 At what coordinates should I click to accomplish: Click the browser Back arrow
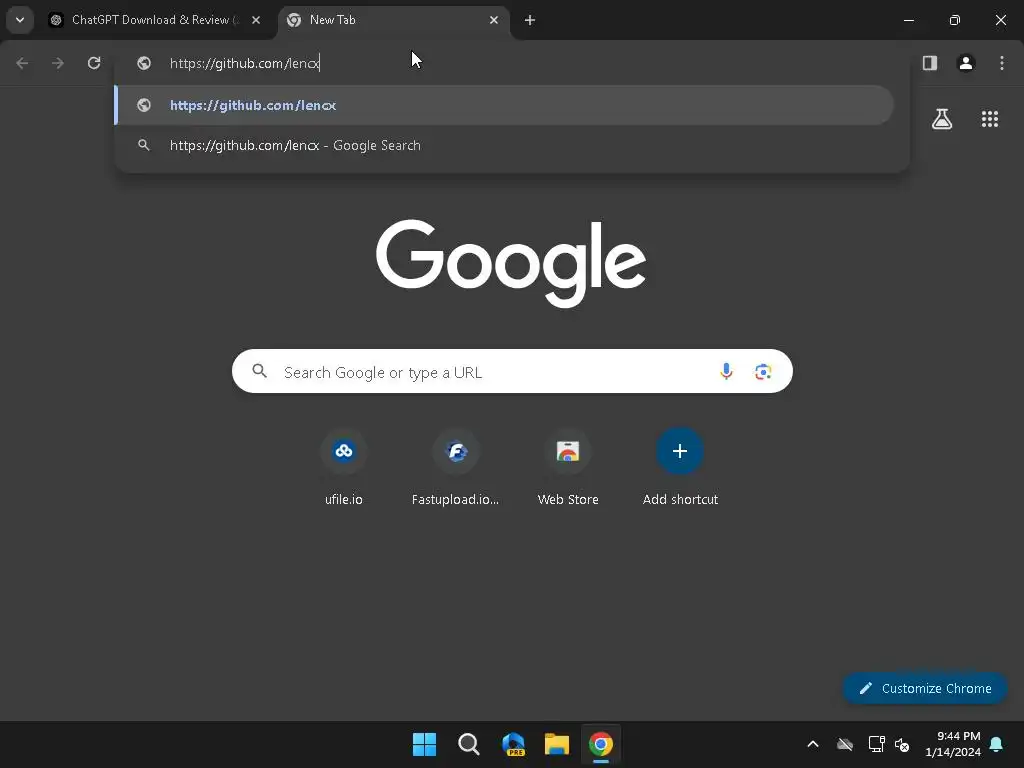pos(22,63)
